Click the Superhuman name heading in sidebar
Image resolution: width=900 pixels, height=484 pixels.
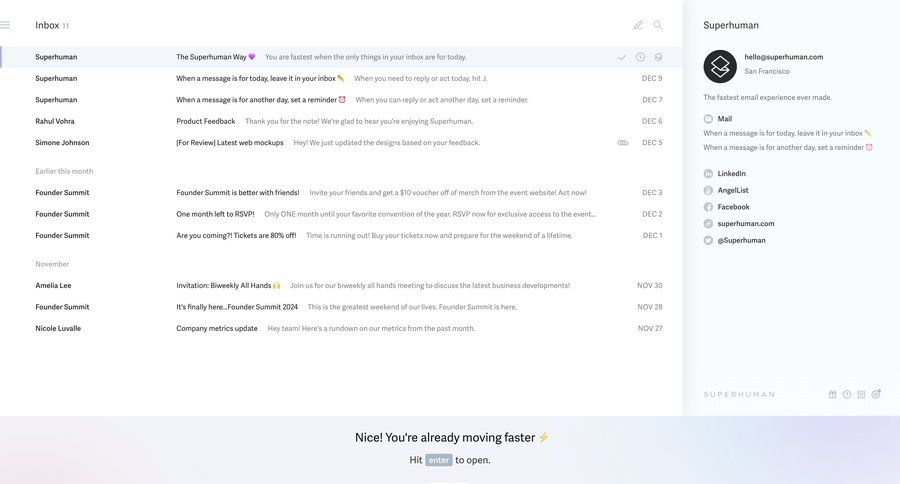tap(731, 25)
